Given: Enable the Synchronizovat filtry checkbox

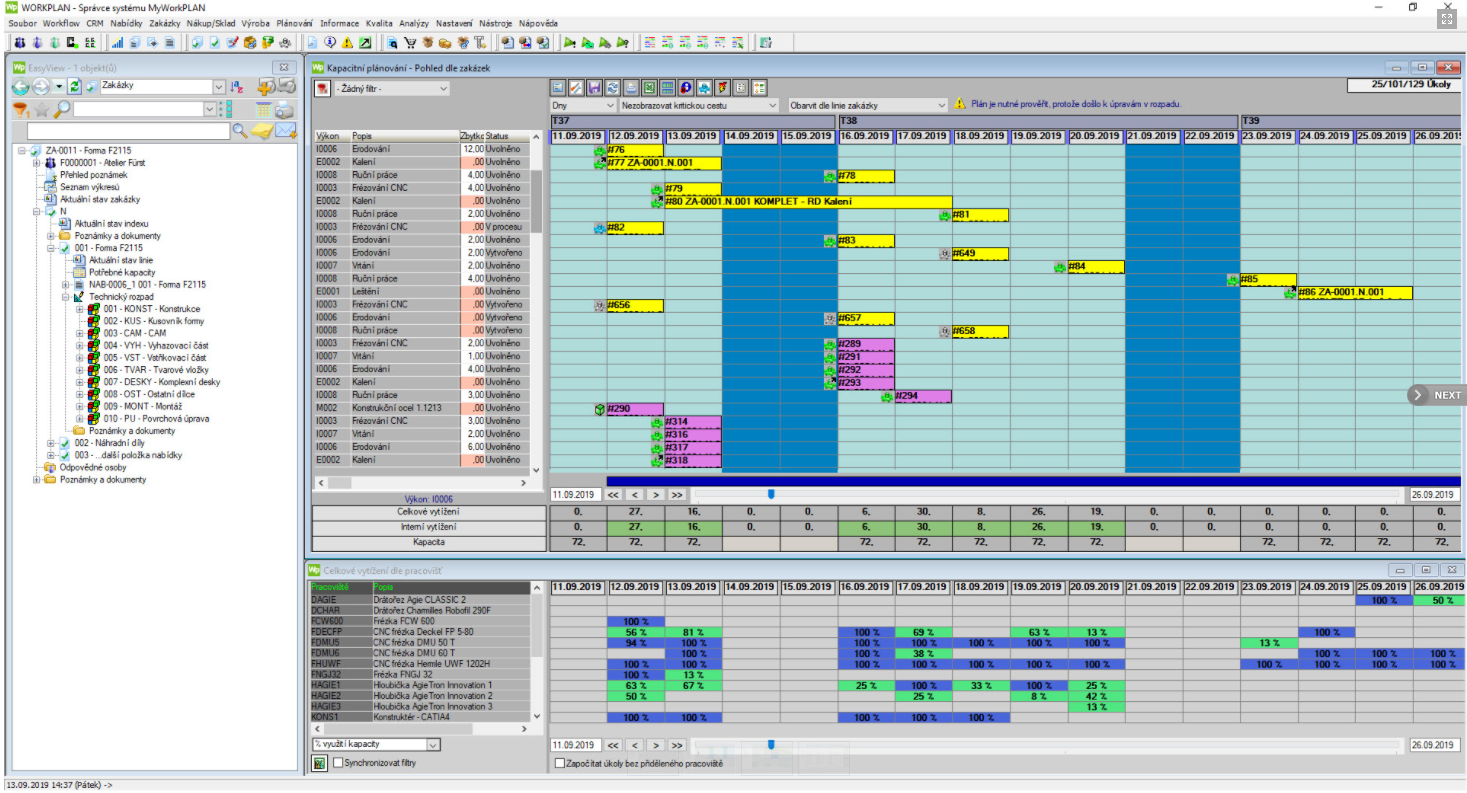Looking at the screenshot, I should [338, 763].
